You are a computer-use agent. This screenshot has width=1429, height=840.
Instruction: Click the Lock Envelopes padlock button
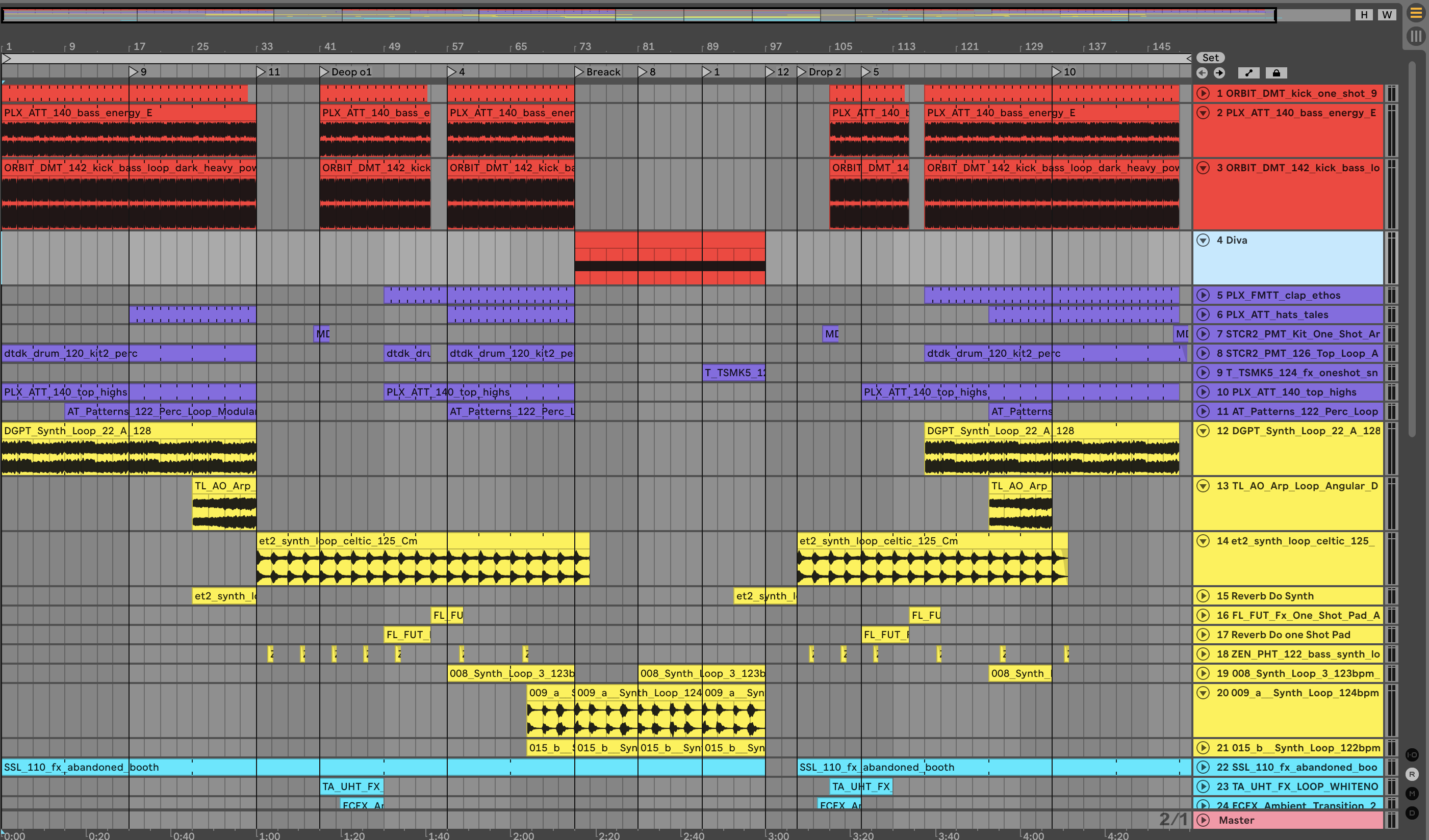click(x=1276, y=72)
